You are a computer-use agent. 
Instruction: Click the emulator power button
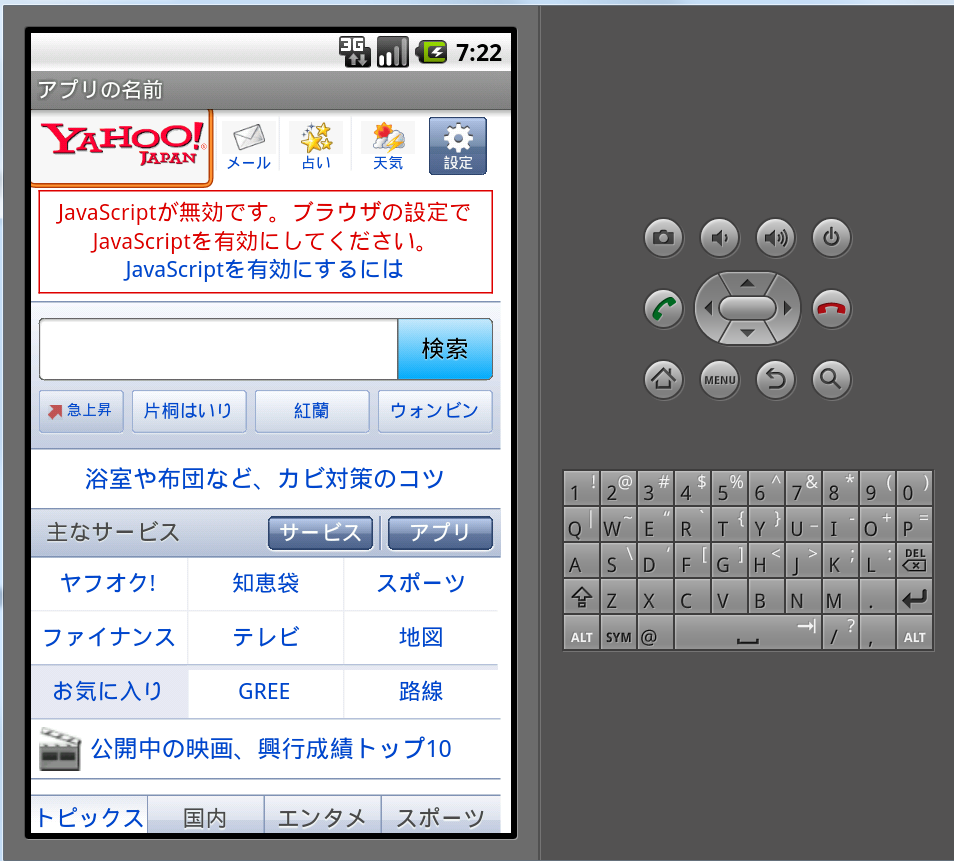(x=831, y=237)
